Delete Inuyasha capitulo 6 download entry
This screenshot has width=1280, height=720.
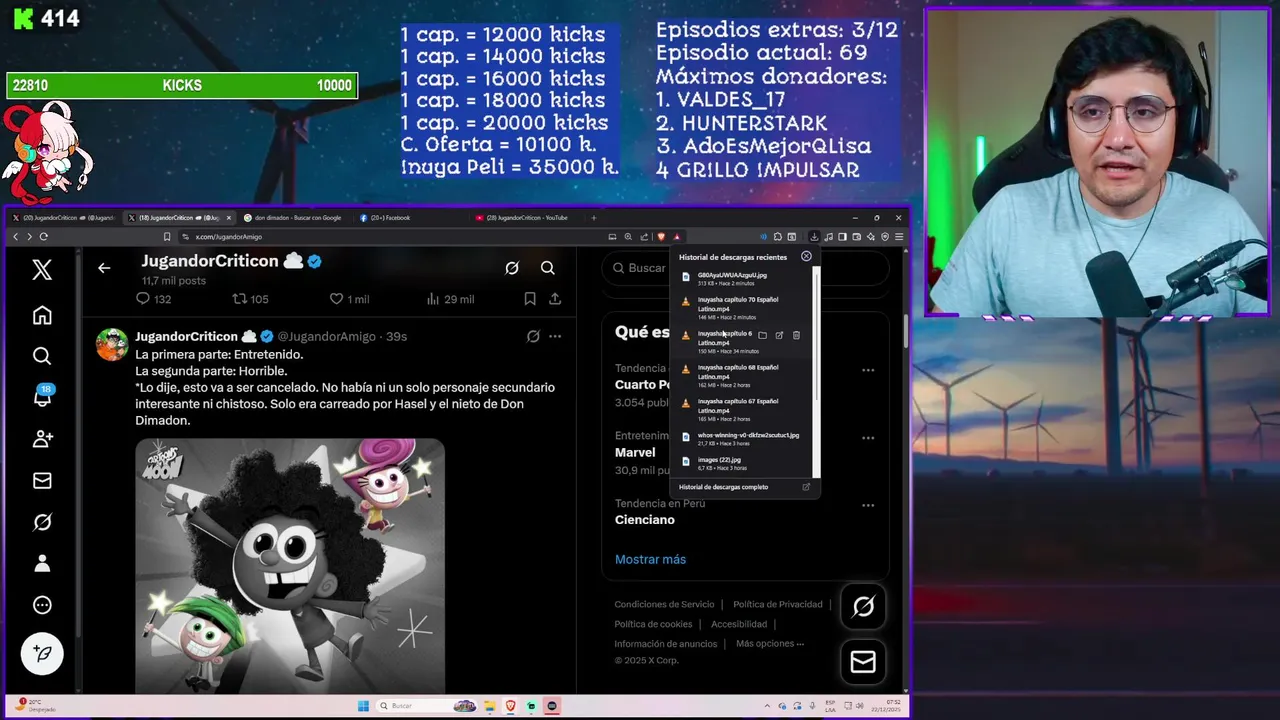[x=796, y=335]
